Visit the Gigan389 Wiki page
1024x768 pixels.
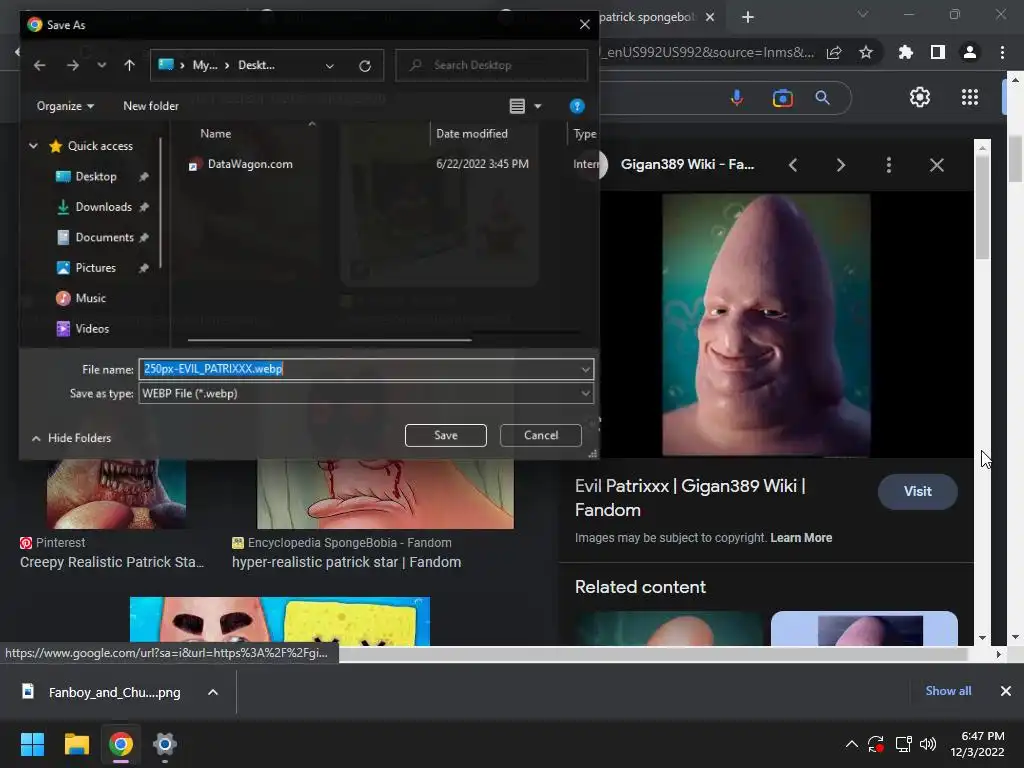coord(918,492)
